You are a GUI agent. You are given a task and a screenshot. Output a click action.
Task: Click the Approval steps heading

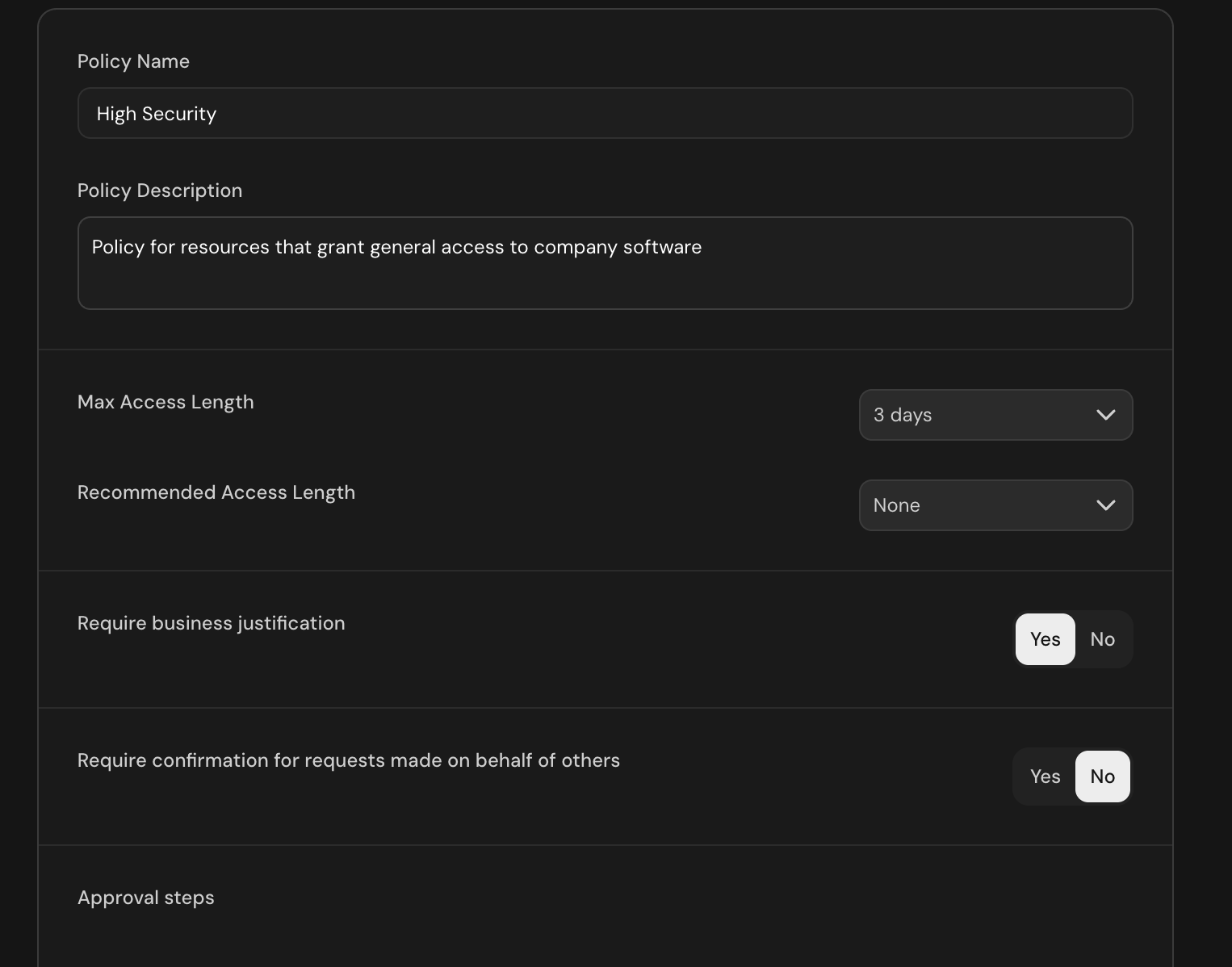click(x=146, y=898)
